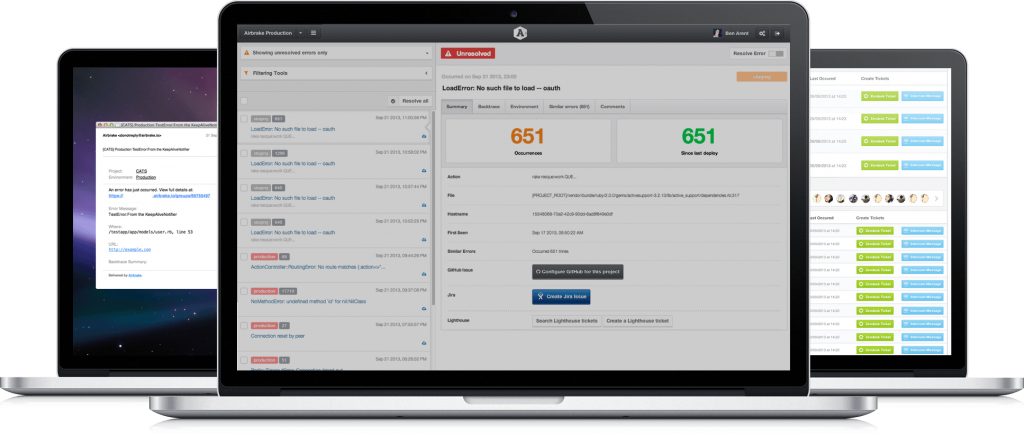
Task: Click the 'staging 1299' tag
Action: [268, 153]
